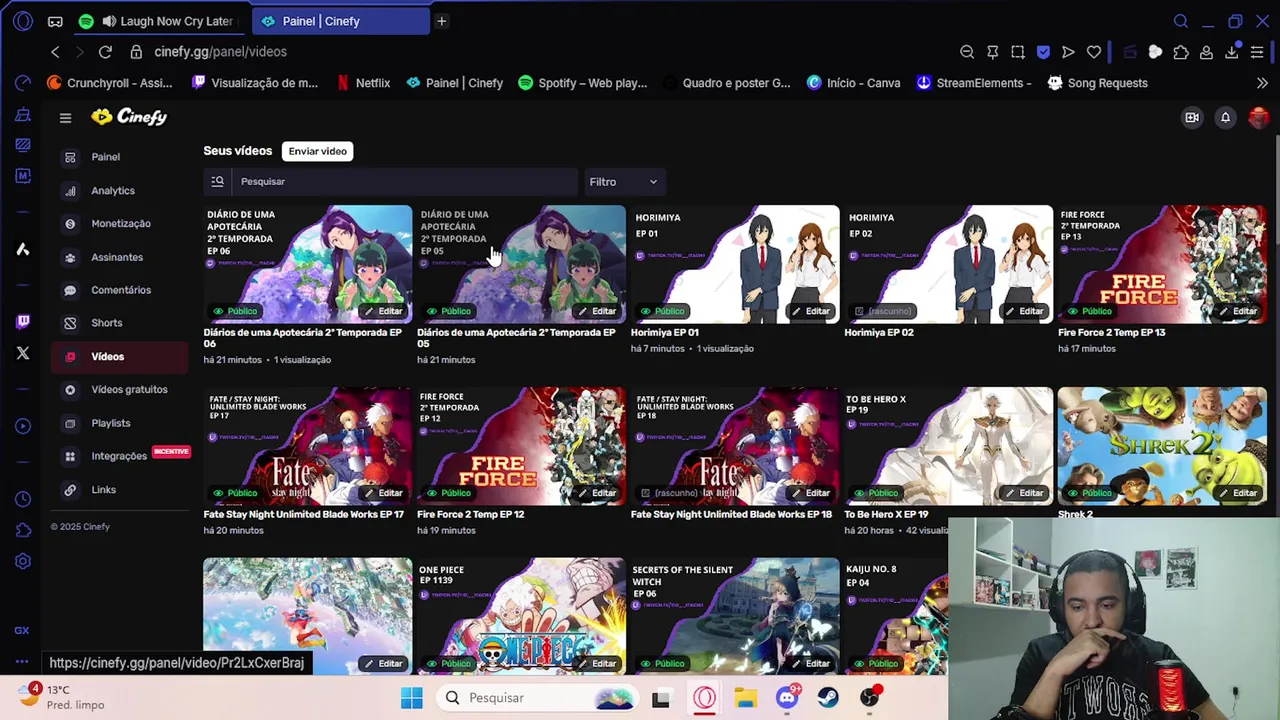Edit To Be Hero X EP 19
Screen dimensions: 1280x720
point(1023,493)
